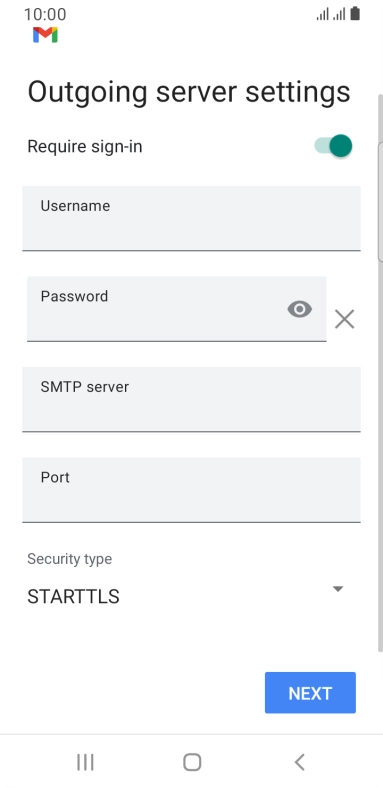
Task: Continue with the NEXT button
Action: [310, 693]
